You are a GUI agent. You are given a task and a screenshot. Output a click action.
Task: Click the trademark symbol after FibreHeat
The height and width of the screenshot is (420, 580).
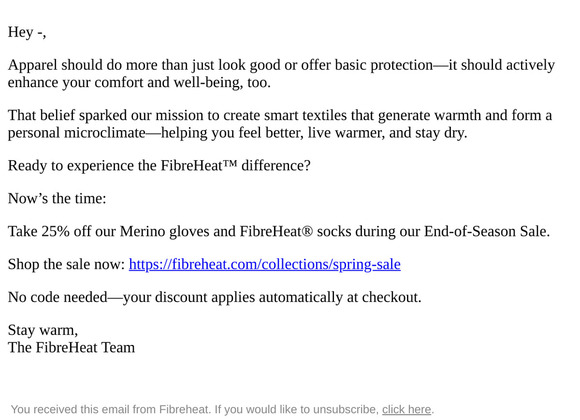coord(230,163)
